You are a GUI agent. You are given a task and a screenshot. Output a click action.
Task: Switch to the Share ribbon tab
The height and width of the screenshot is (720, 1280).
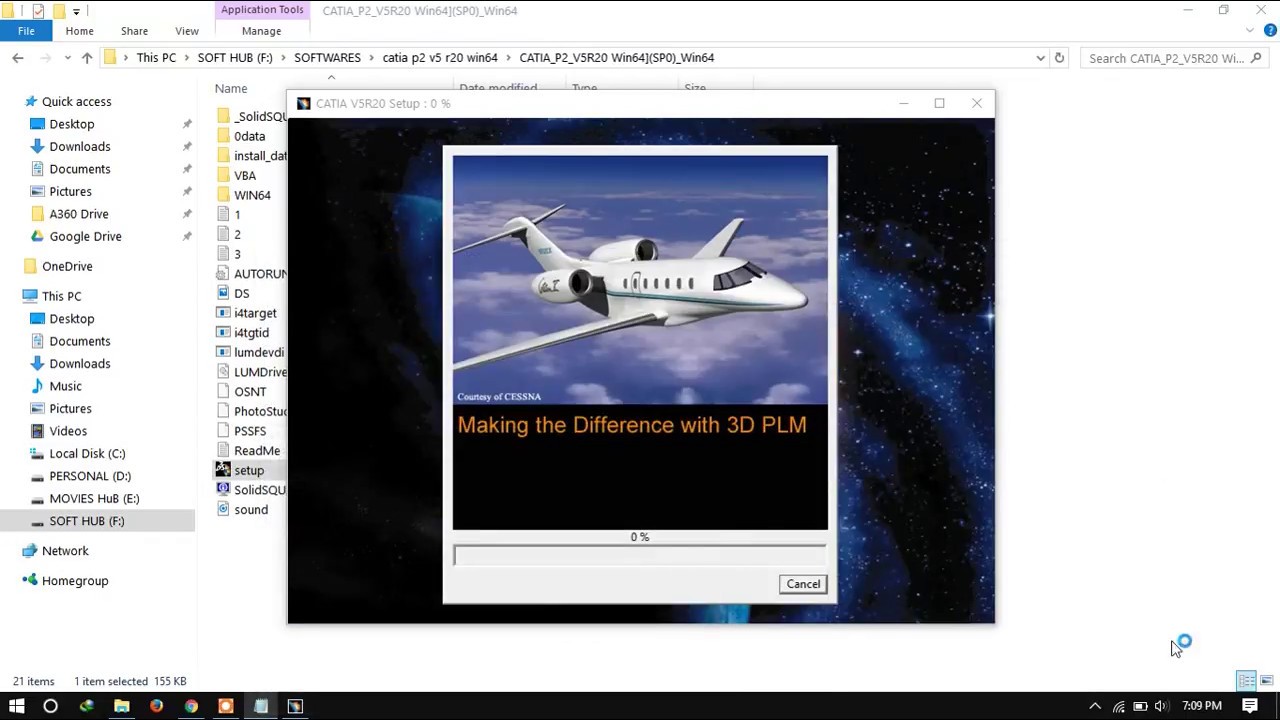[134, 31]
